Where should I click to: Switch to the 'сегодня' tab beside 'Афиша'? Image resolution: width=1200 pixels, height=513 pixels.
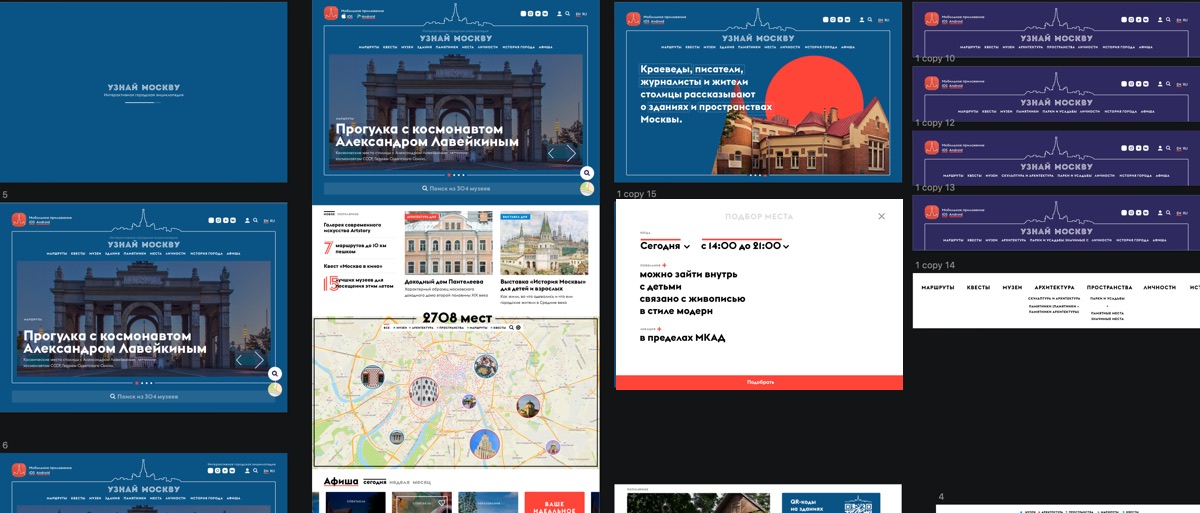(x=375, y=482)
